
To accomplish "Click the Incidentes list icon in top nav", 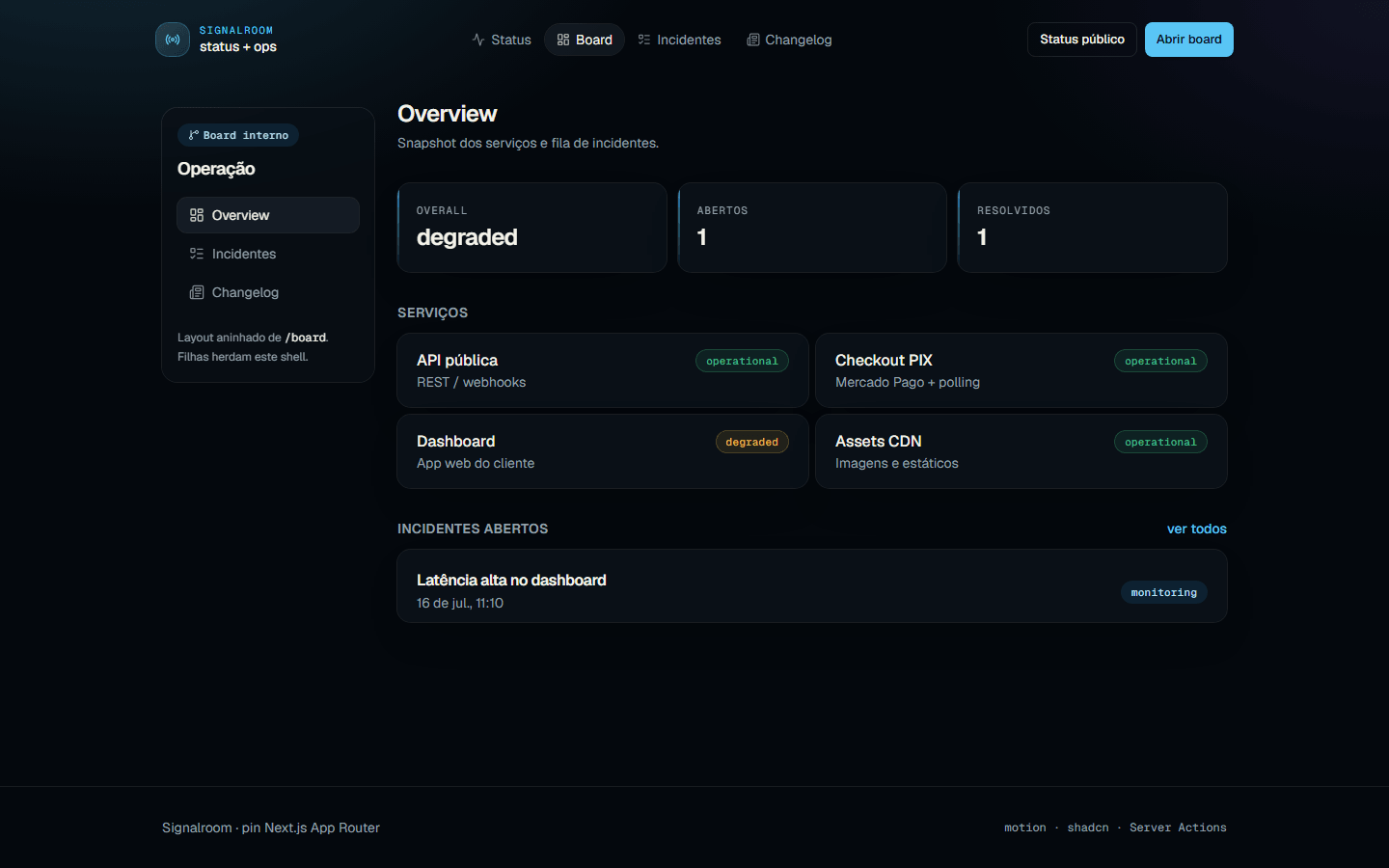I will point(644,40).
